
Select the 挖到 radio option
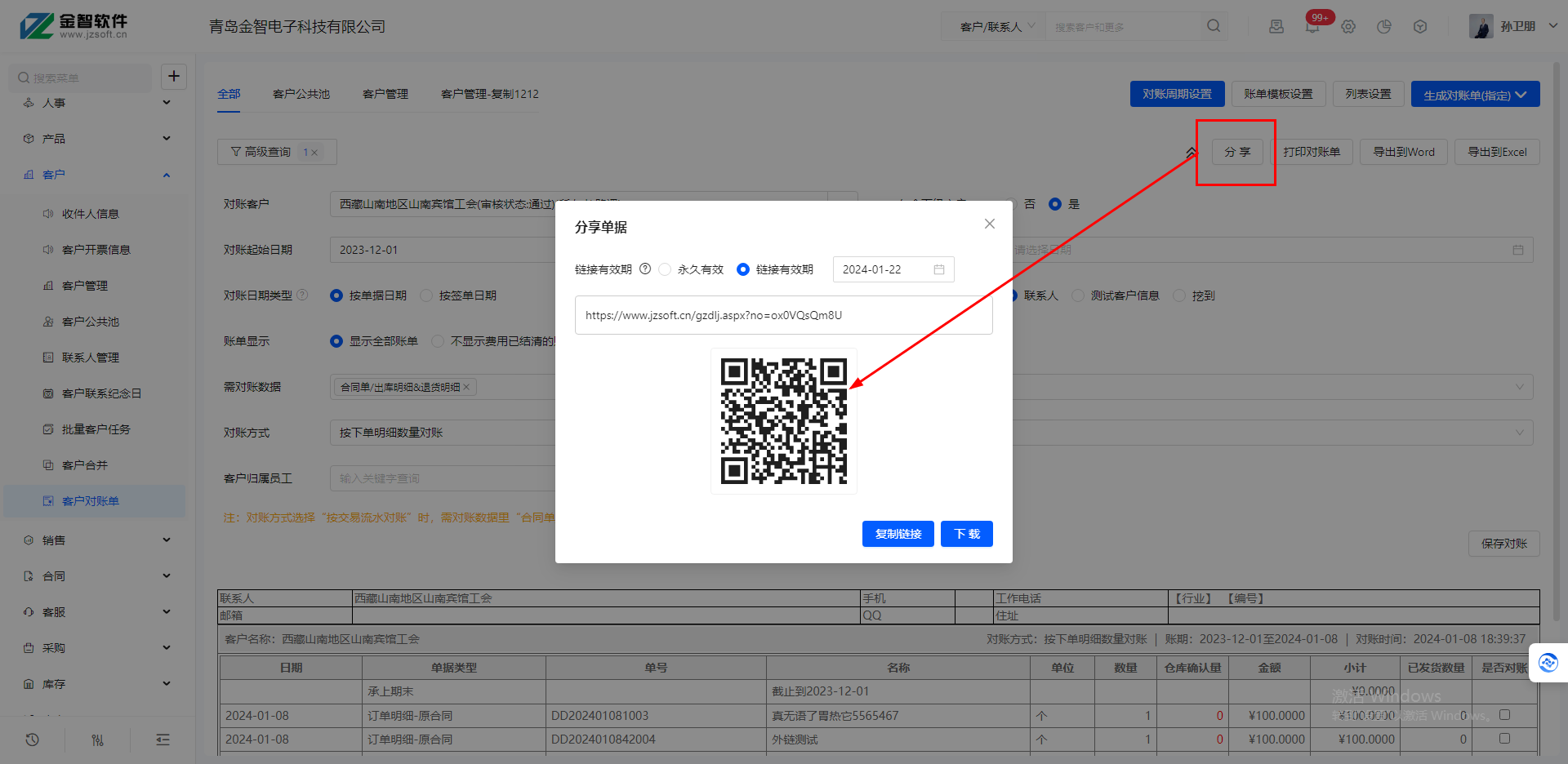click(1179, 295)
